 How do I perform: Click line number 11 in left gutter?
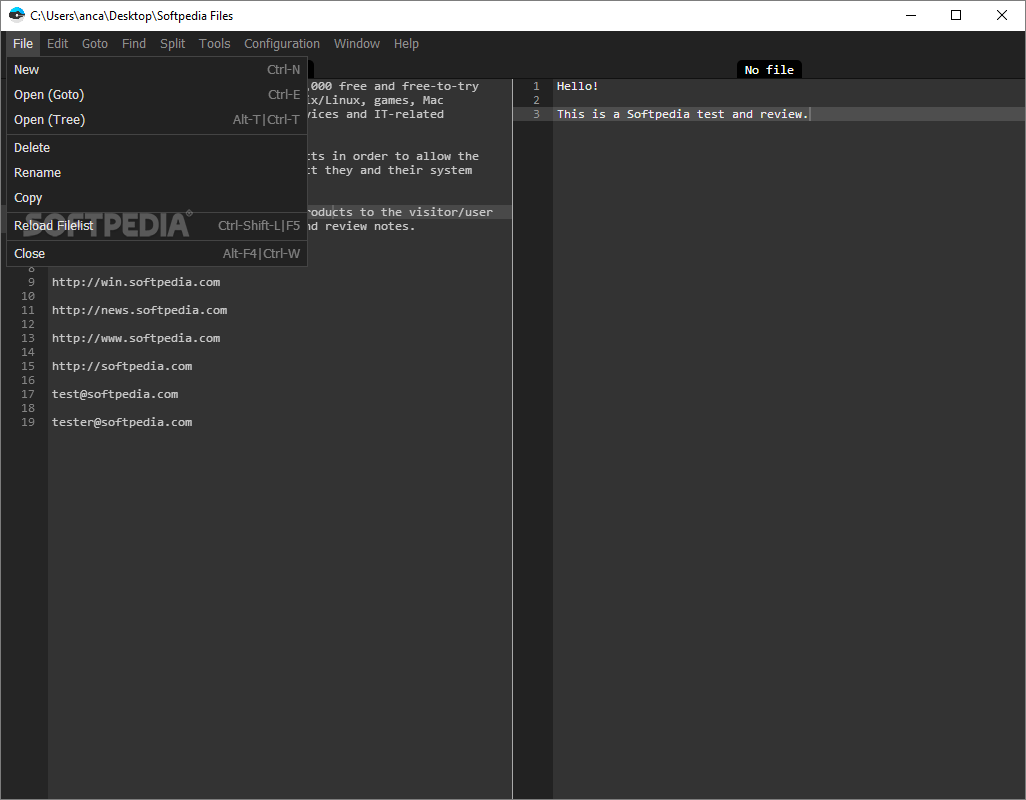pyautogui.click(x=28, y=310)
